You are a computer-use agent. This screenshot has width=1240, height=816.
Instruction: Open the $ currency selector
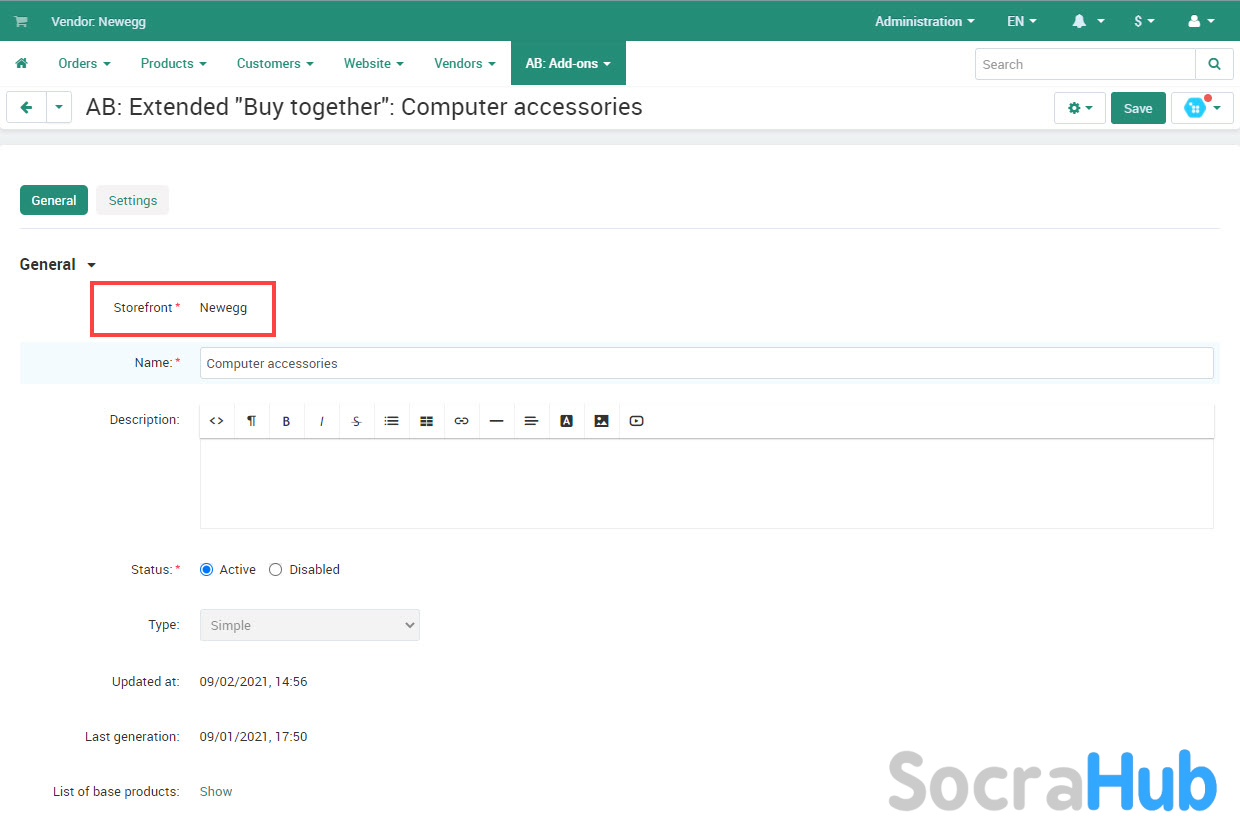pos(1144,21)
